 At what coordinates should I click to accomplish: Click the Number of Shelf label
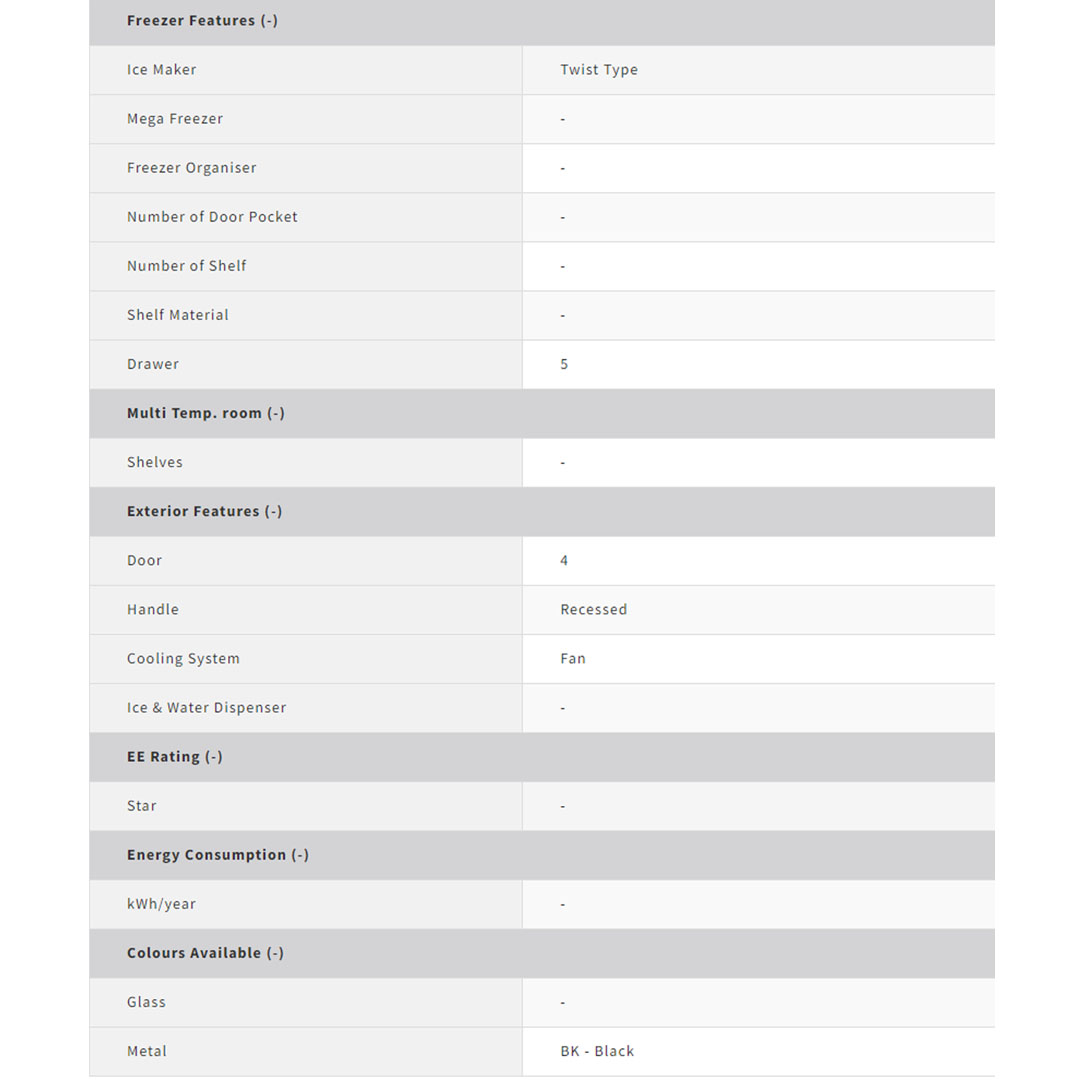click(x=187, y=266)
